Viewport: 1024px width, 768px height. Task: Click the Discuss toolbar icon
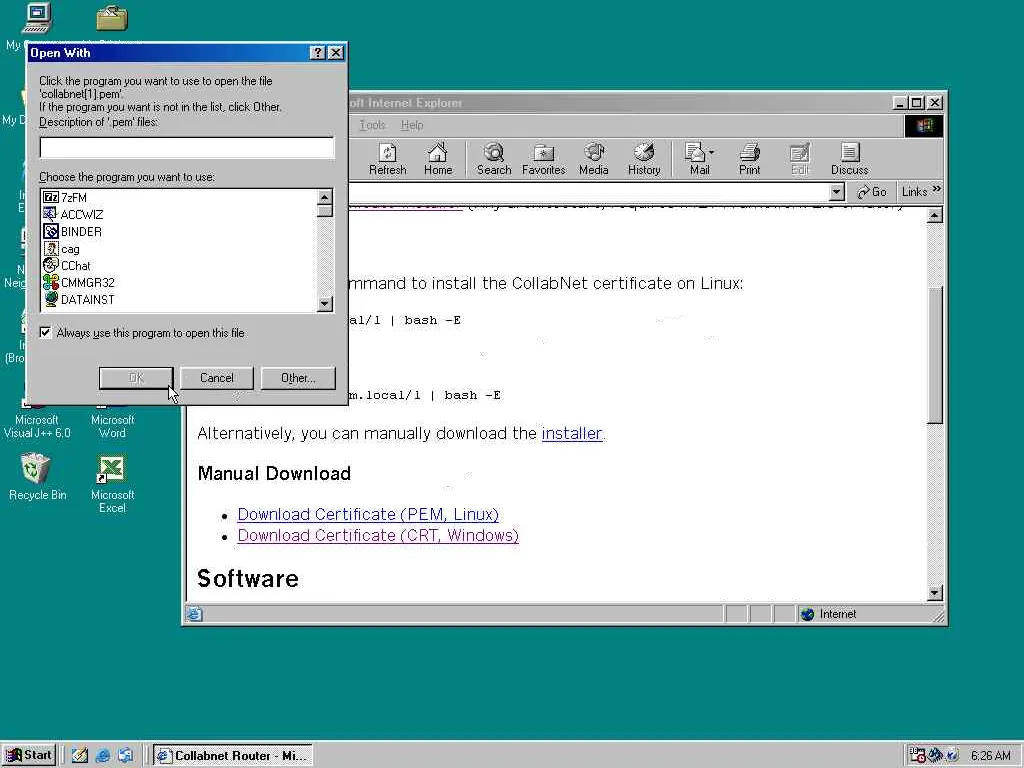(x=850, y=159)
